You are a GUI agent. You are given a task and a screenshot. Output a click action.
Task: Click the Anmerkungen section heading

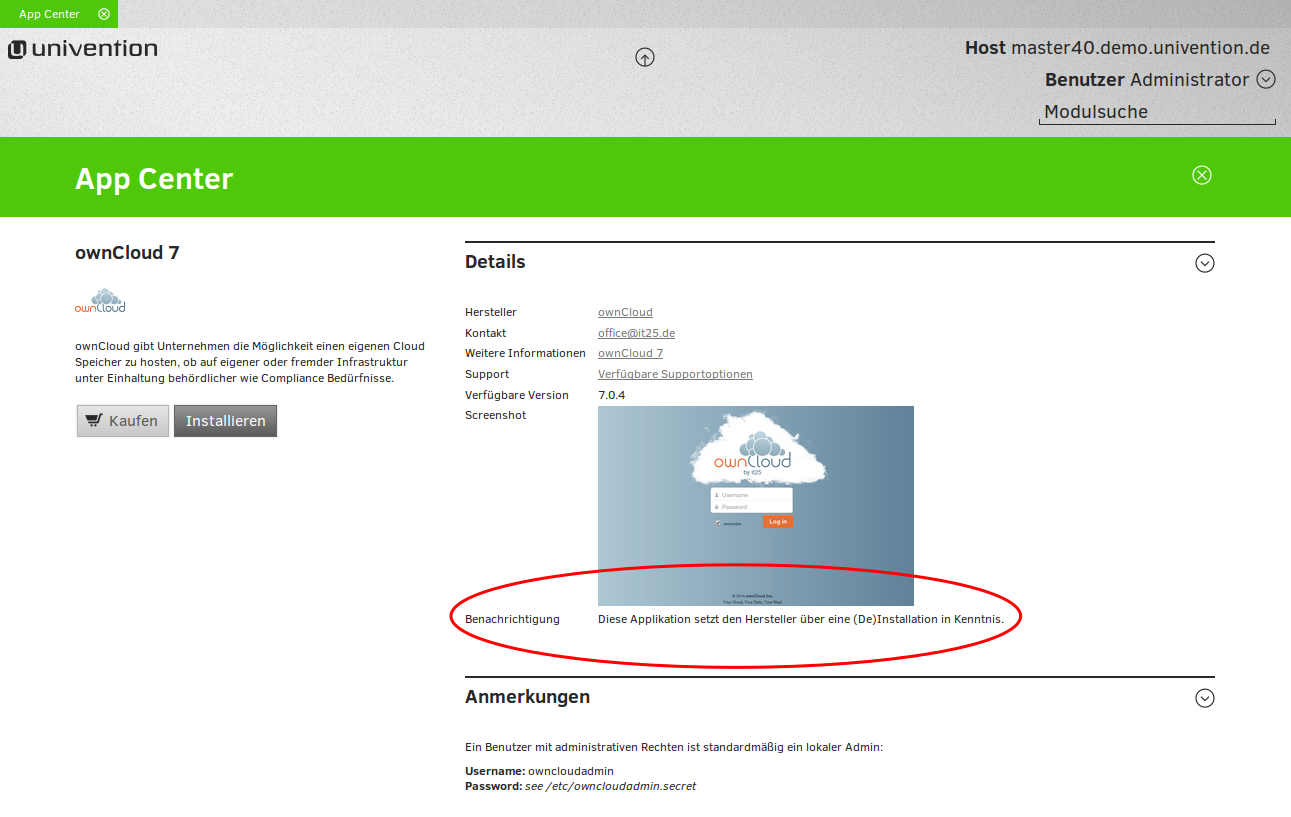[527, 697]
